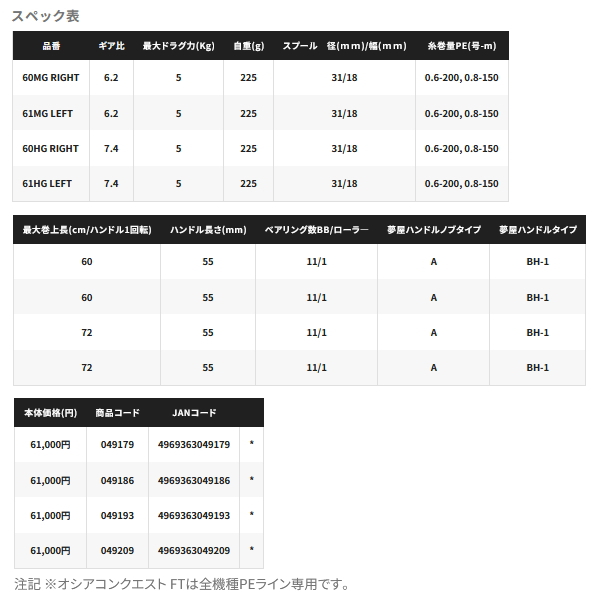Select the 61HG LEFT model row label
This screenshot has height=600, width=600.
click(x=51, y=183)
